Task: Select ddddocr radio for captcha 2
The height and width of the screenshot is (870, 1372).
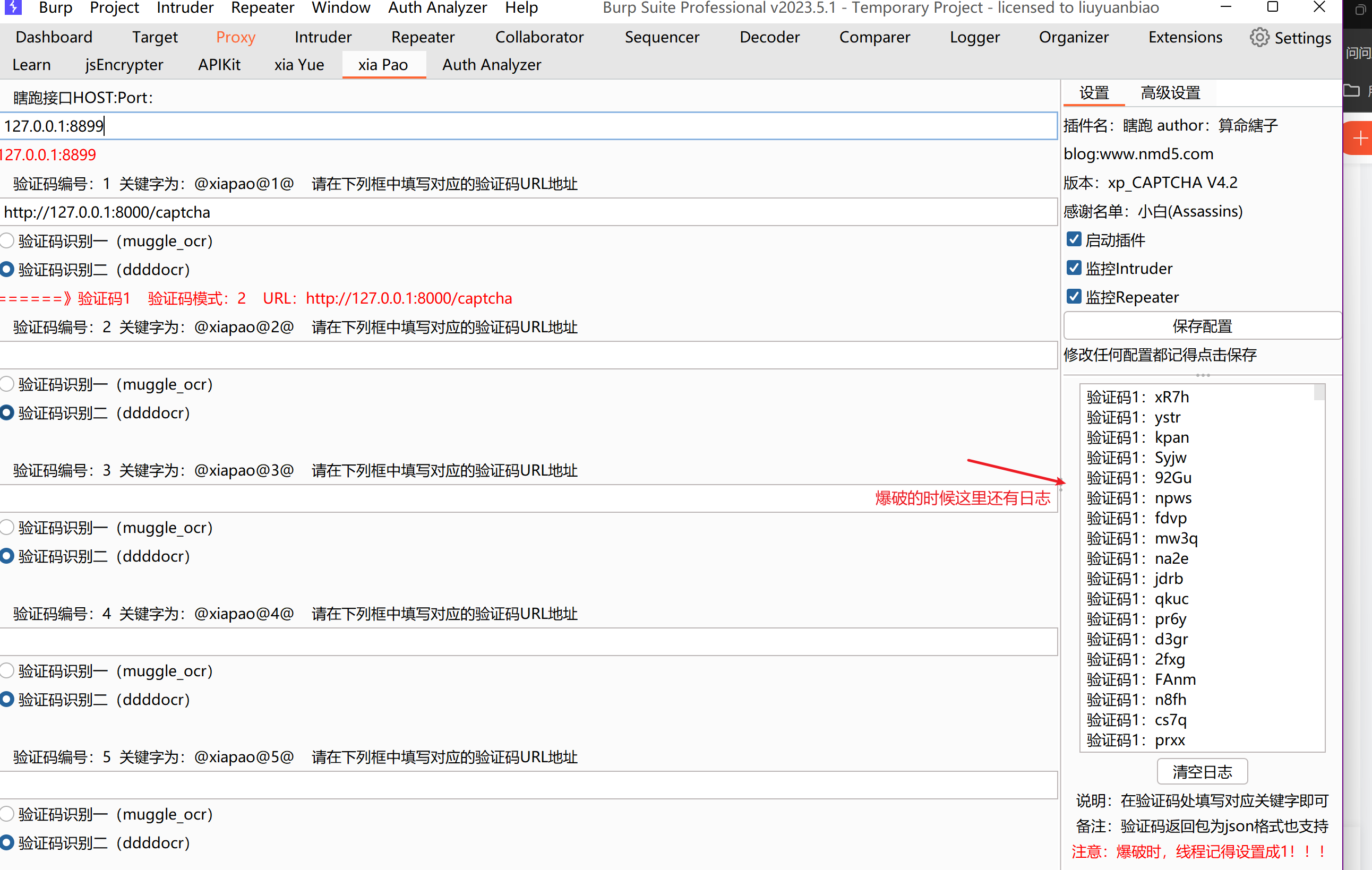Action: click(x=7, y=413)
